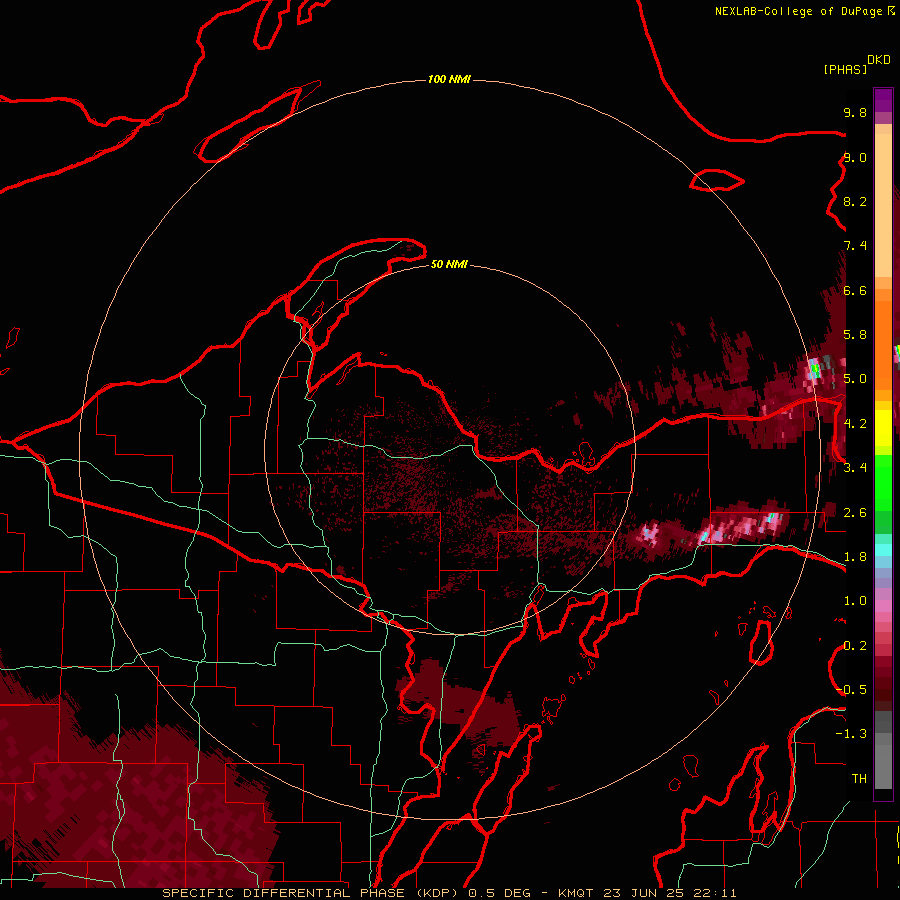Click the 8.2 legend value
Viewport: 900px width, 900px height.
tap(855, 201)
